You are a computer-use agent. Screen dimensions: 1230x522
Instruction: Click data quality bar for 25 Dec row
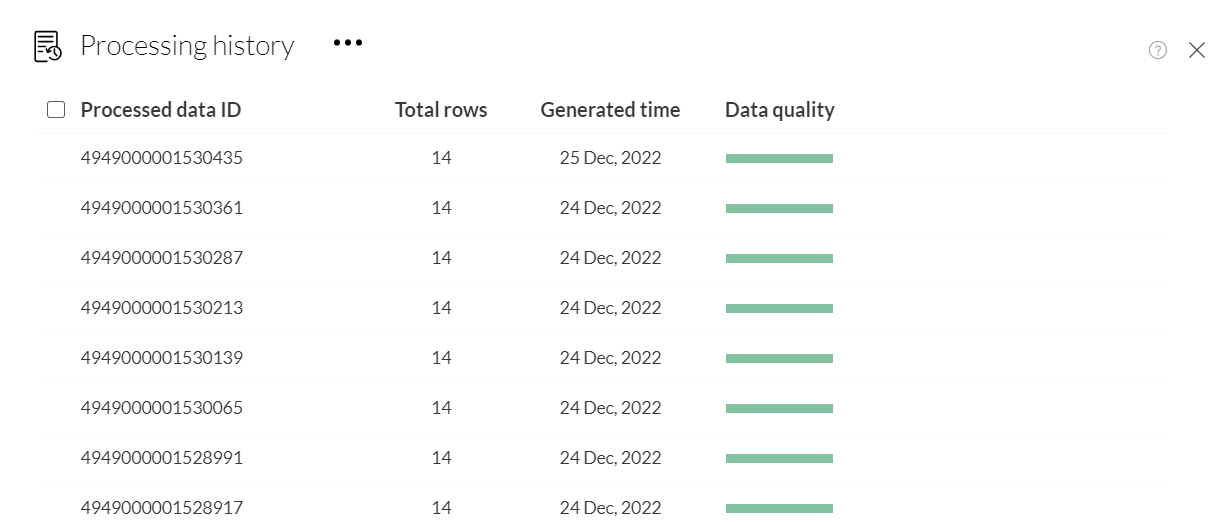point(779,158)
